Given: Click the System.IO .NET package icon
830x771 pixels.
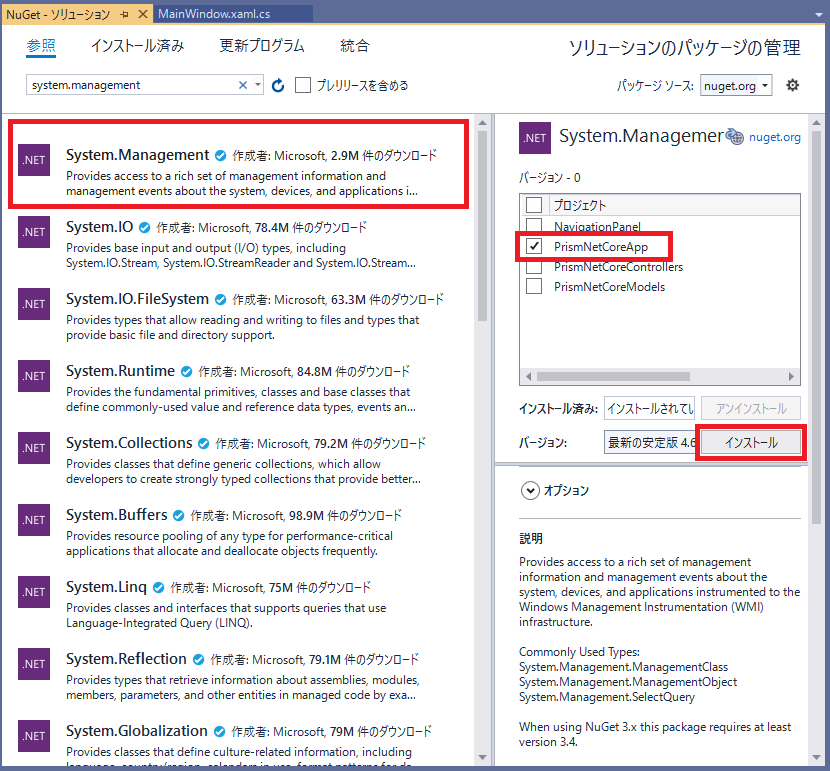Looking at the screenshot, I should pyautogui.click(x=34, y=232).
